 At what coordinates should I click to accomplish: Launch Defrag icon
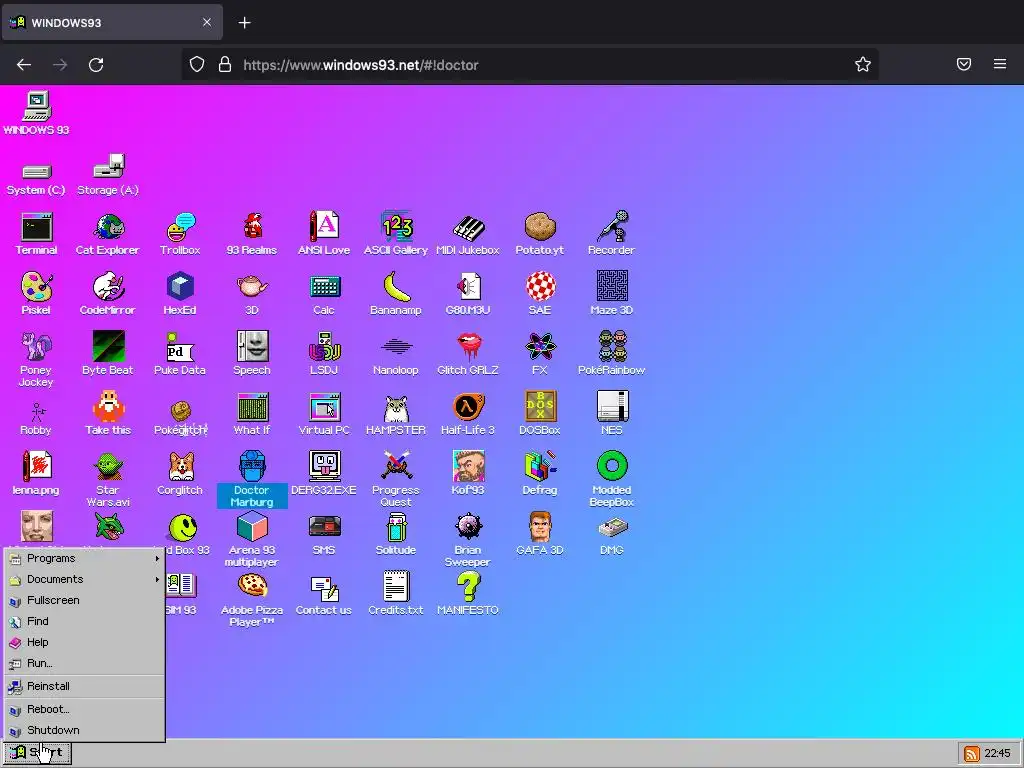tap(539, 474)
